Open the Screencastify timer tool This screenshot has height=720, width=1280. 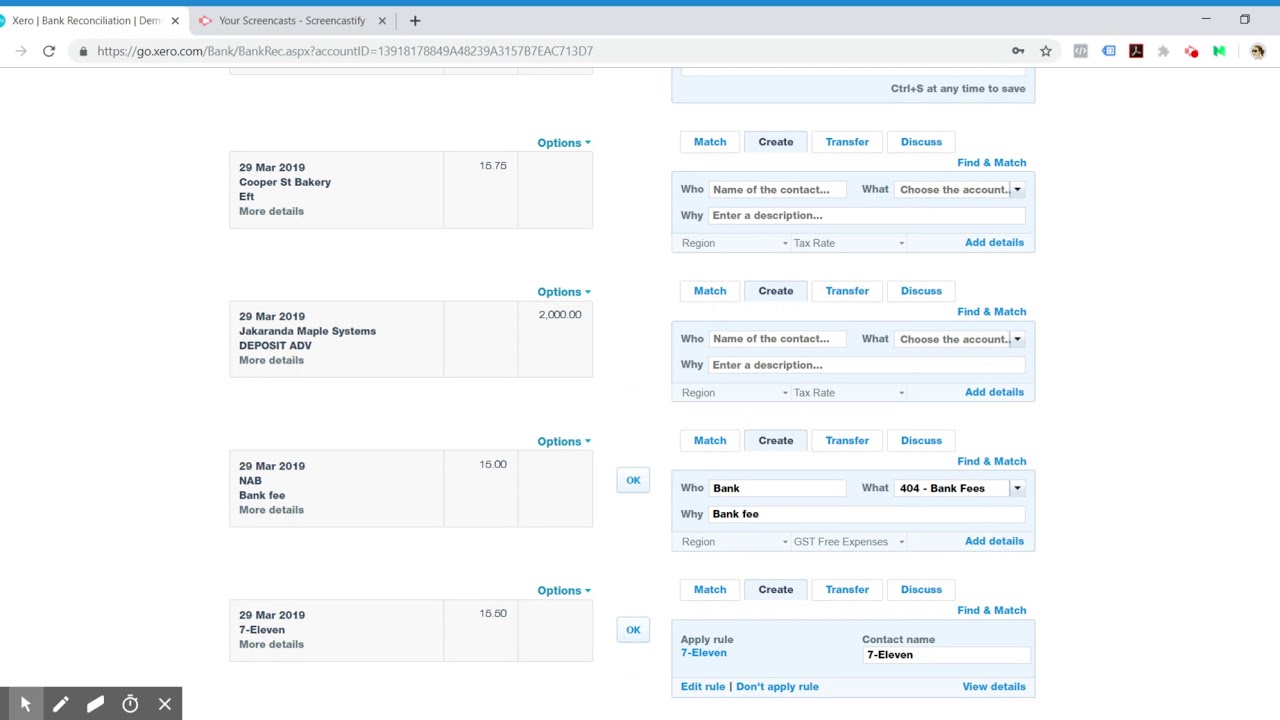[130, 704]
